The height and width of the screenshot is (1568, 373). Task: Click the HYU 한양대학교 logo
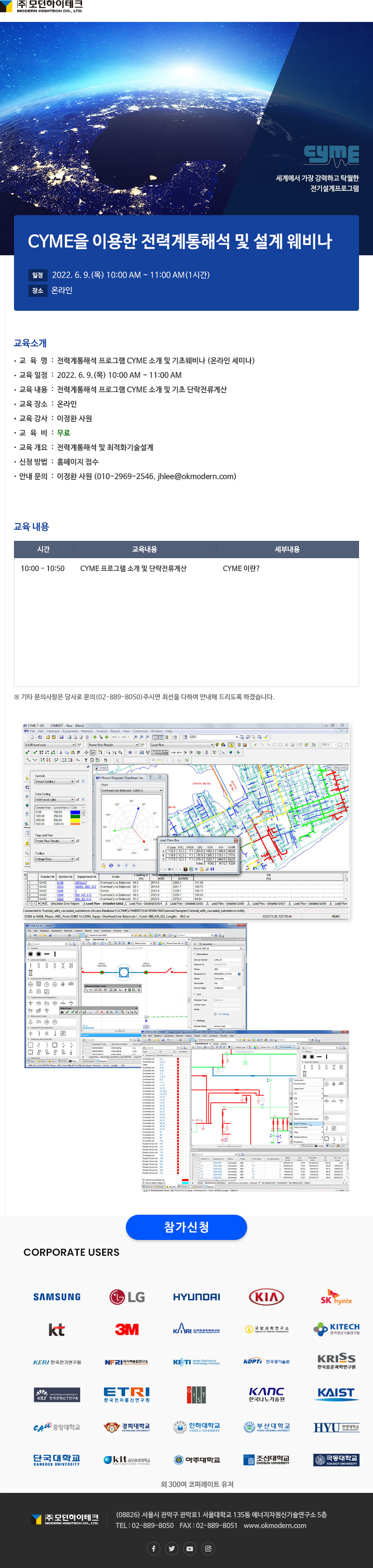pos(336,1428)
